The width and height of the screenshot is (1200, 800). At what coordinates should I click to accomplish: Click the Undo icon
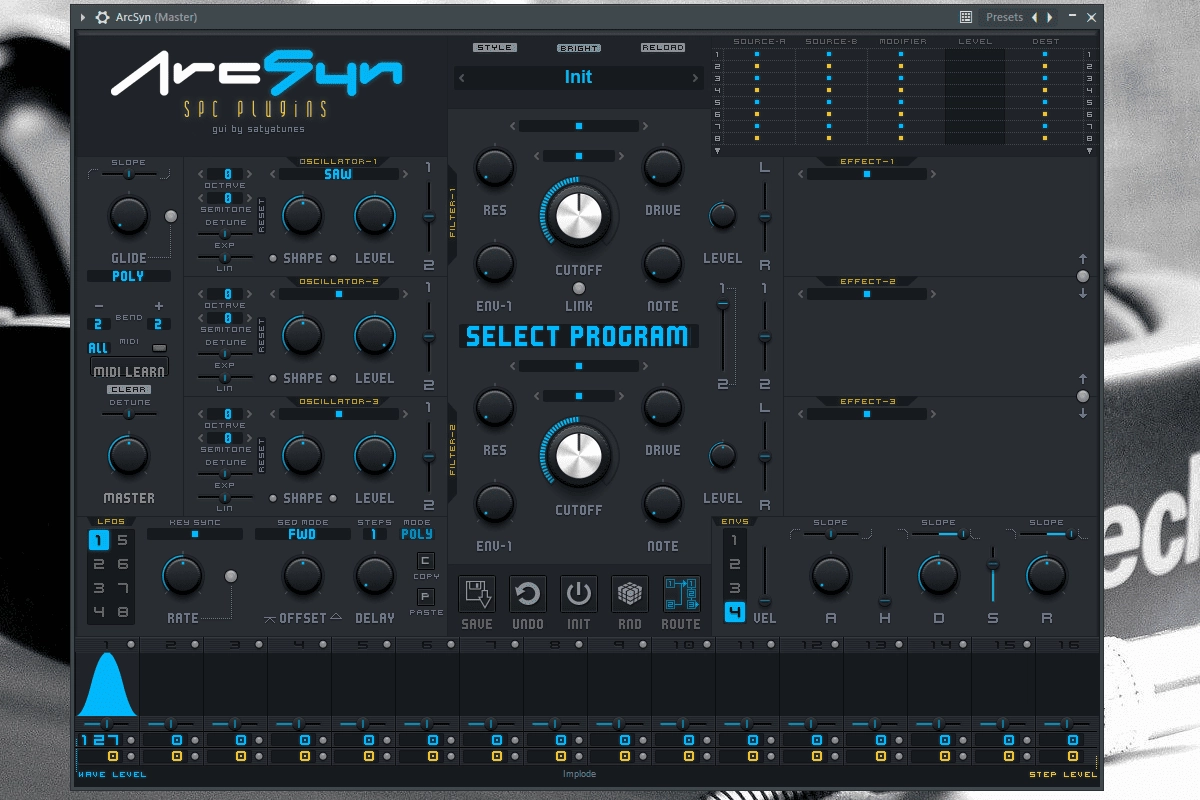click(x=528, y=594)
